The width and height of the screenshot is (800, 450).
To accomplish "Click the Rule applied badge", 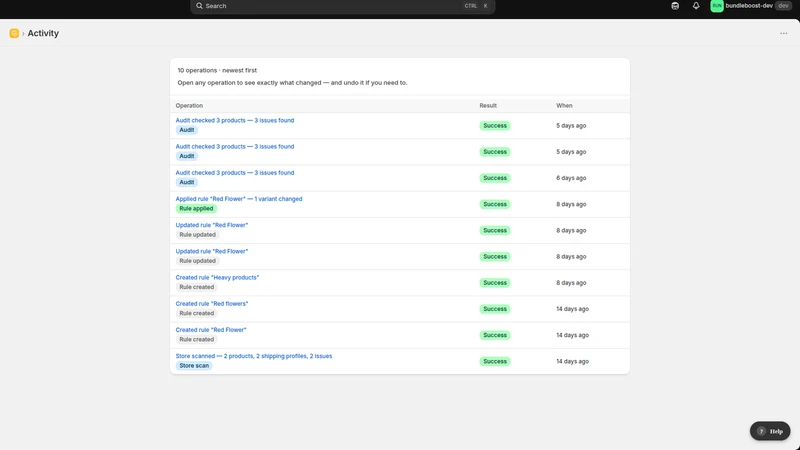I will click(x=196, y=209).
